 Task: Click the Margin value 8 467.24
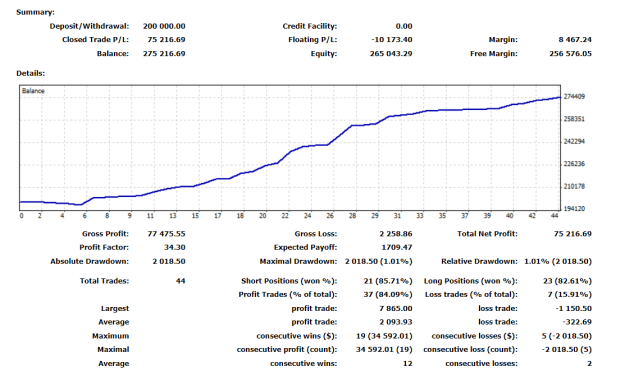click(x=575, y=40)
